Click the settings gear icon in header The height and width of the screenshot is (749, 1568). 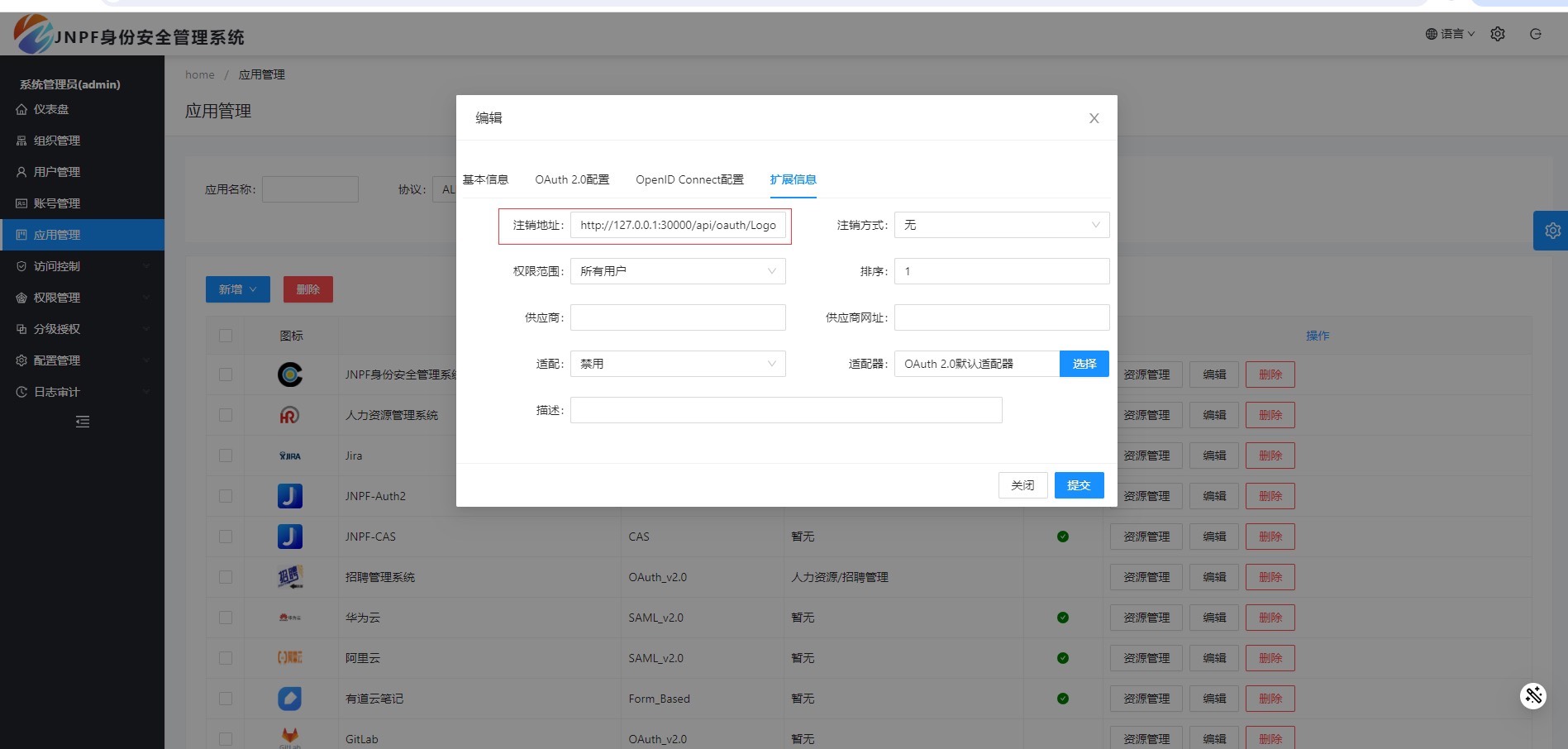[x=1497, y=34]
